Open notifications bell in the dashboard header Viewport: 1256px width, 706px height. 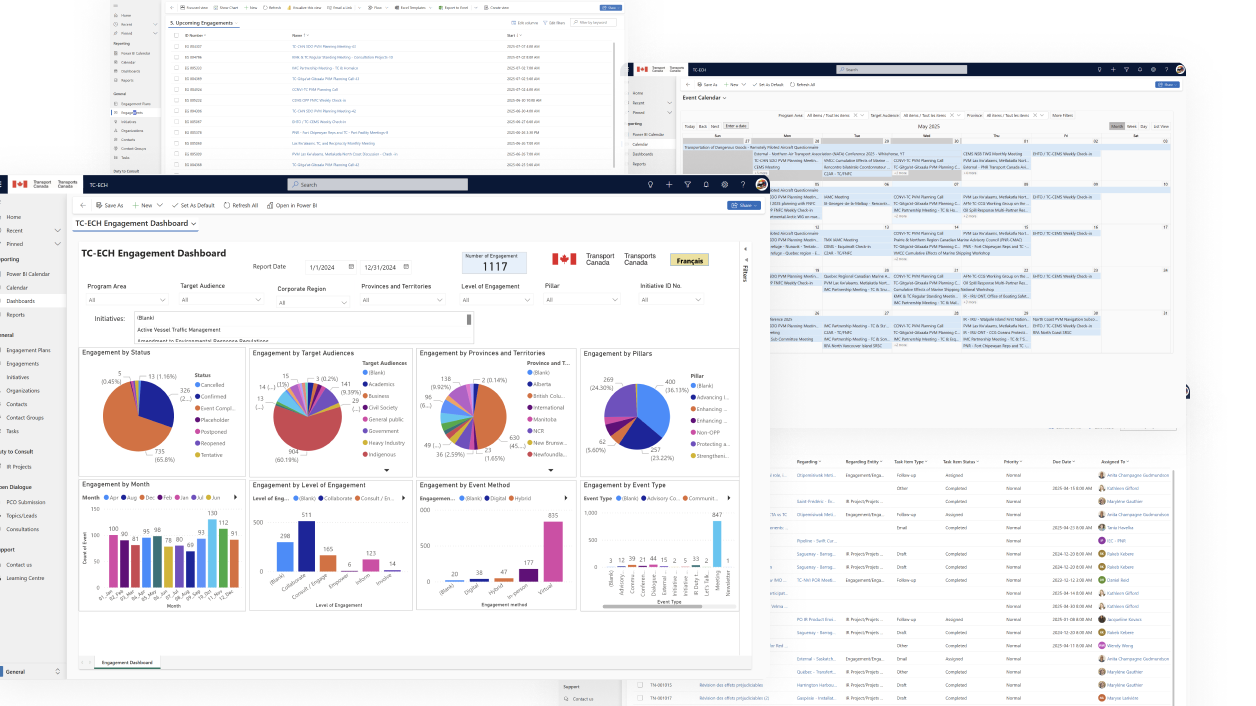click(705, 185)
